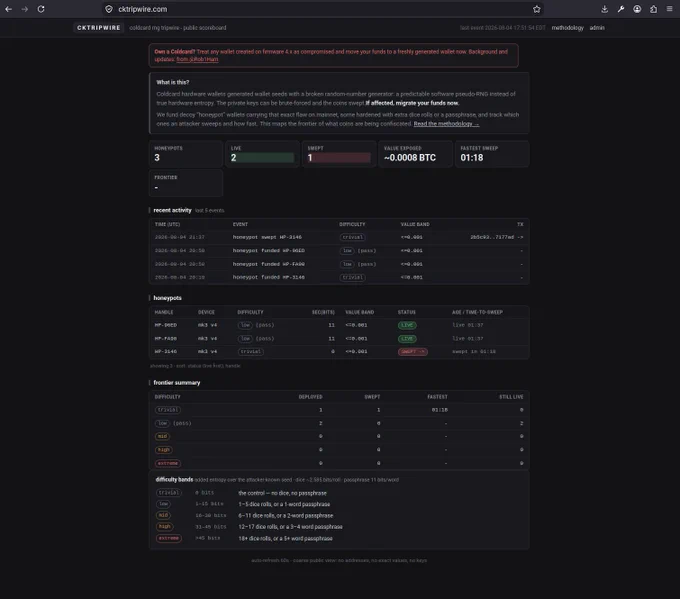
Task: Click the 'recent activity' section heading
Action: tap(172, 210)
